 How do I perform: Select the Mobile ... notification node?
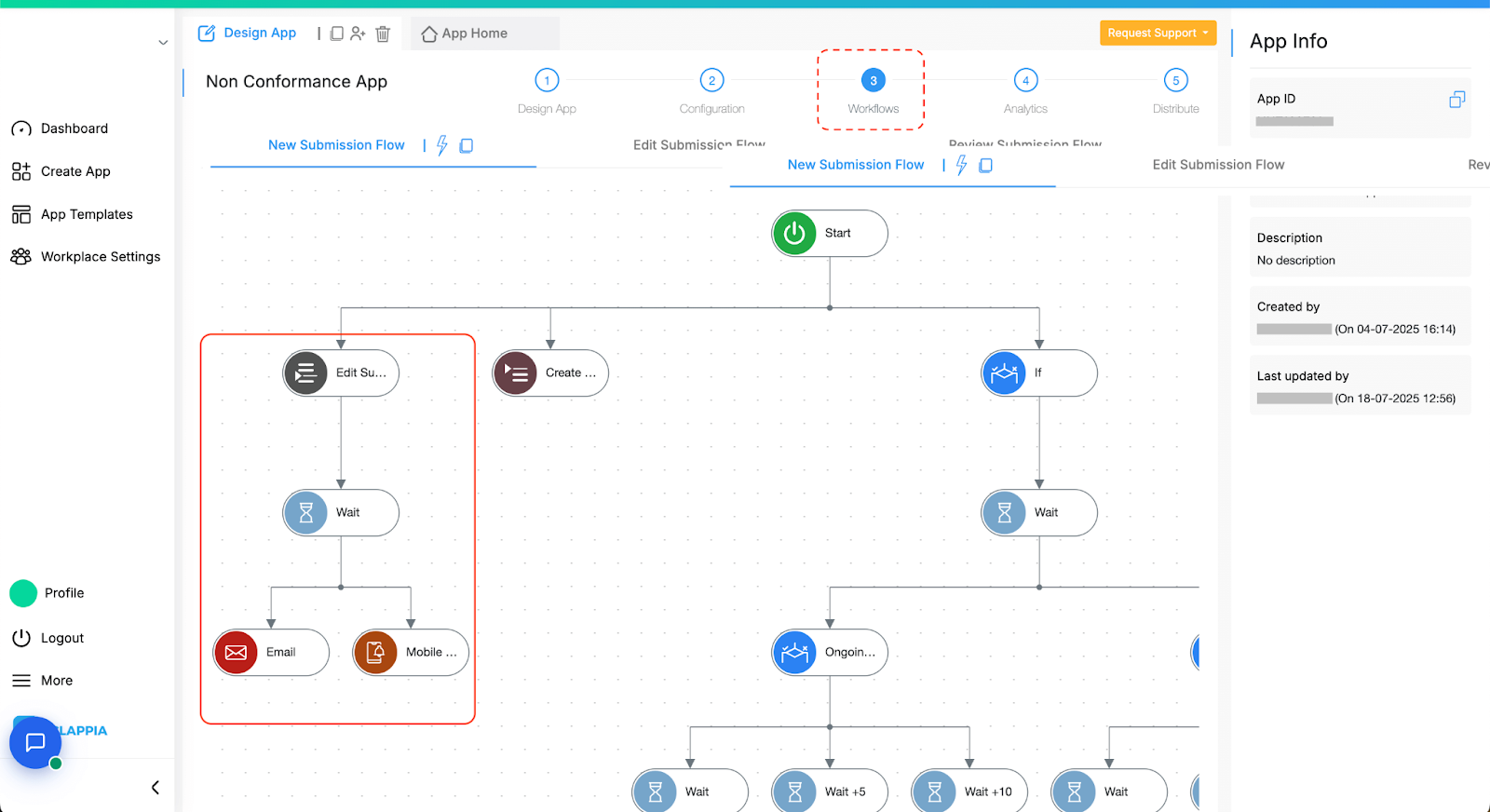[411, 653]
